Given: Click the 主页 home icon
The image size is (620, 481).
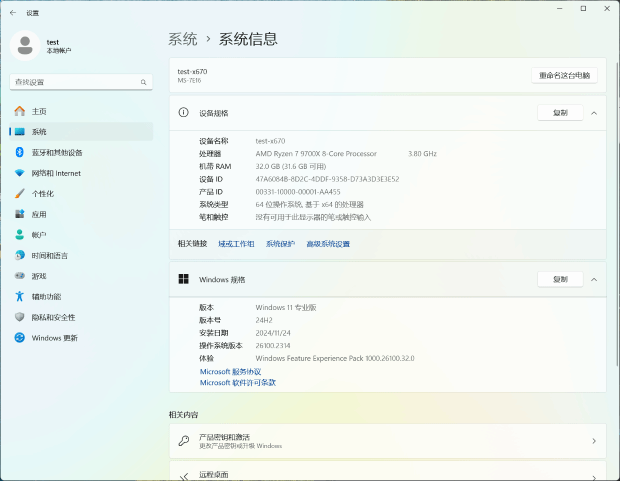Looking at the screenshot, I should click(19, 111).
